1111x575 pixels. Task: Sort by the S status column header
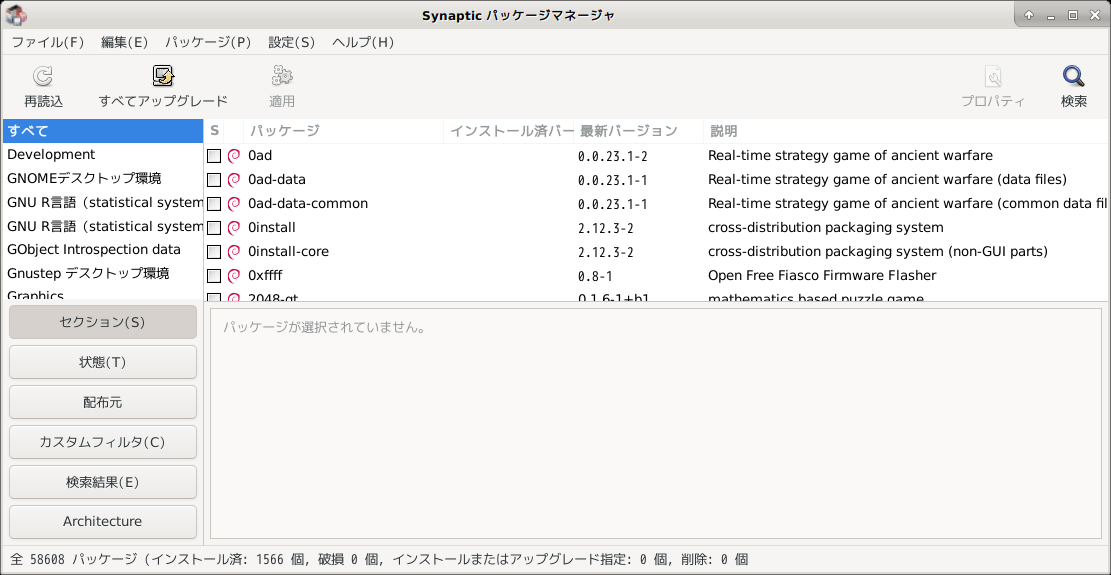pyautogui.click(x=214, y=131)
